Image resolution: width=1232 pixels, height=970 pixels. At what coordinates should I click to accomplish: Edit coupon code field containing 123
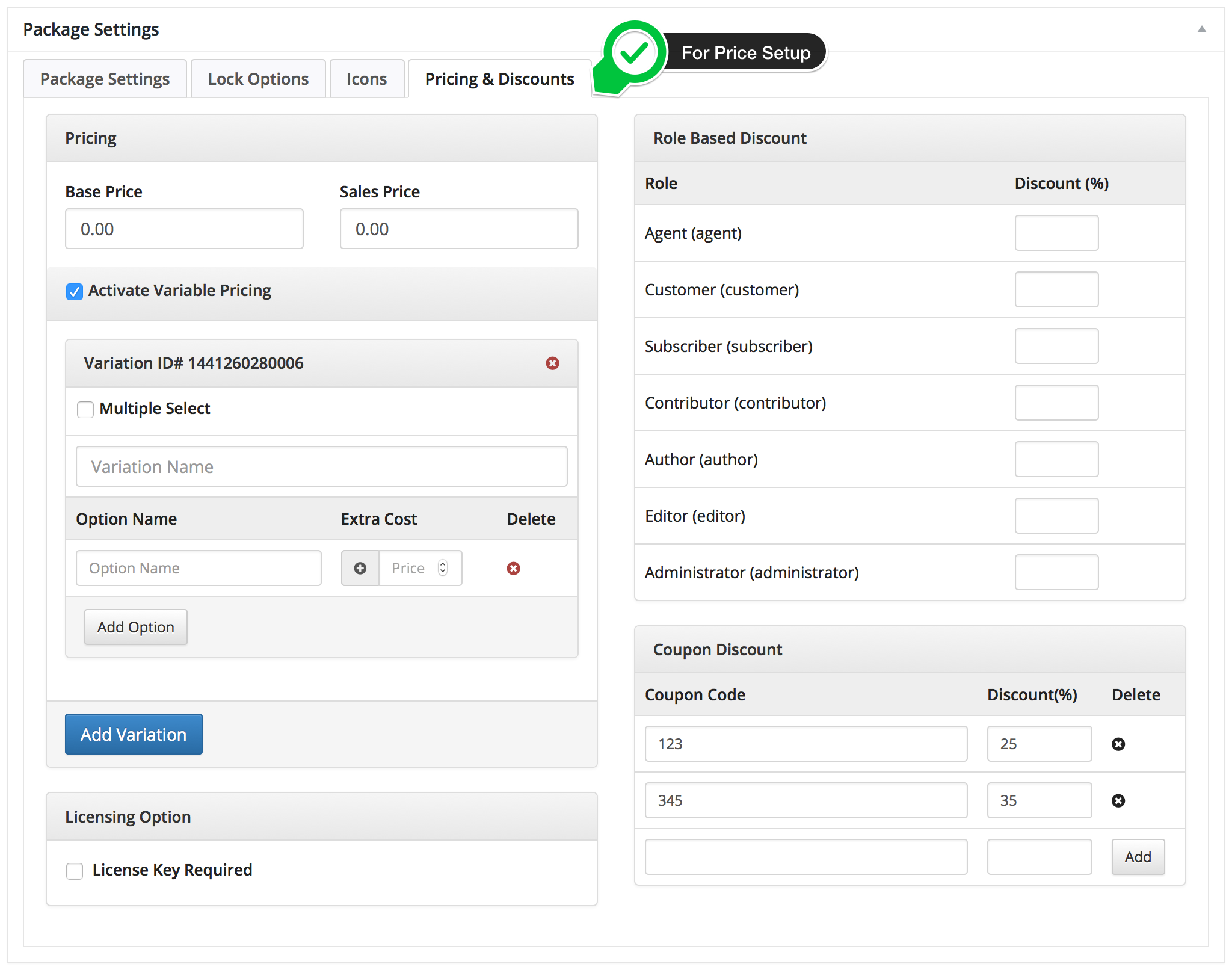pyautogui.click(x=806, y=744)
